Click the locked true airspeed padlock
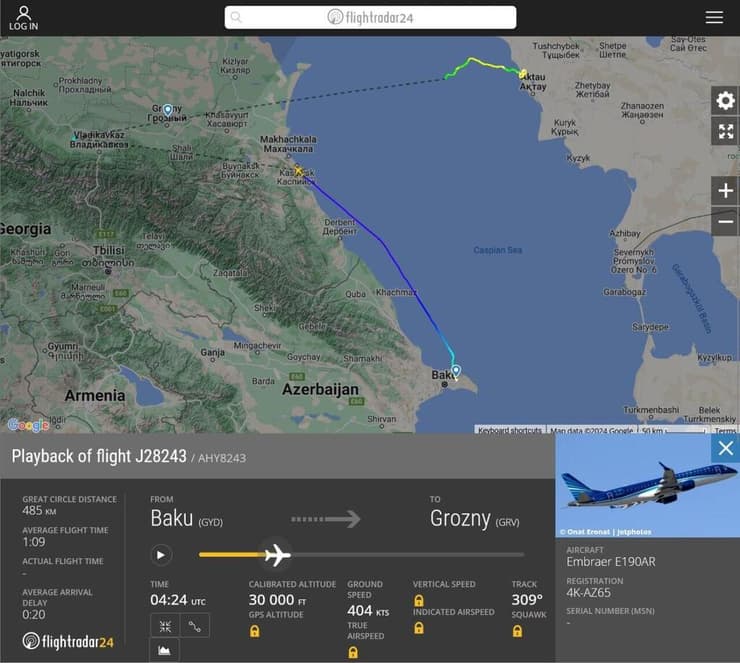The width and height of the screenshot is (740, 663). pos(353,652)
